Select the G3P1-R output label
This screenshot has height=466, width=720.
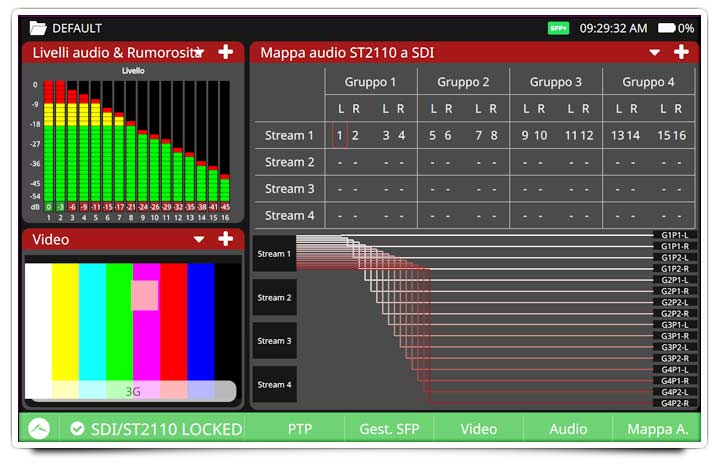coord(675,336)
